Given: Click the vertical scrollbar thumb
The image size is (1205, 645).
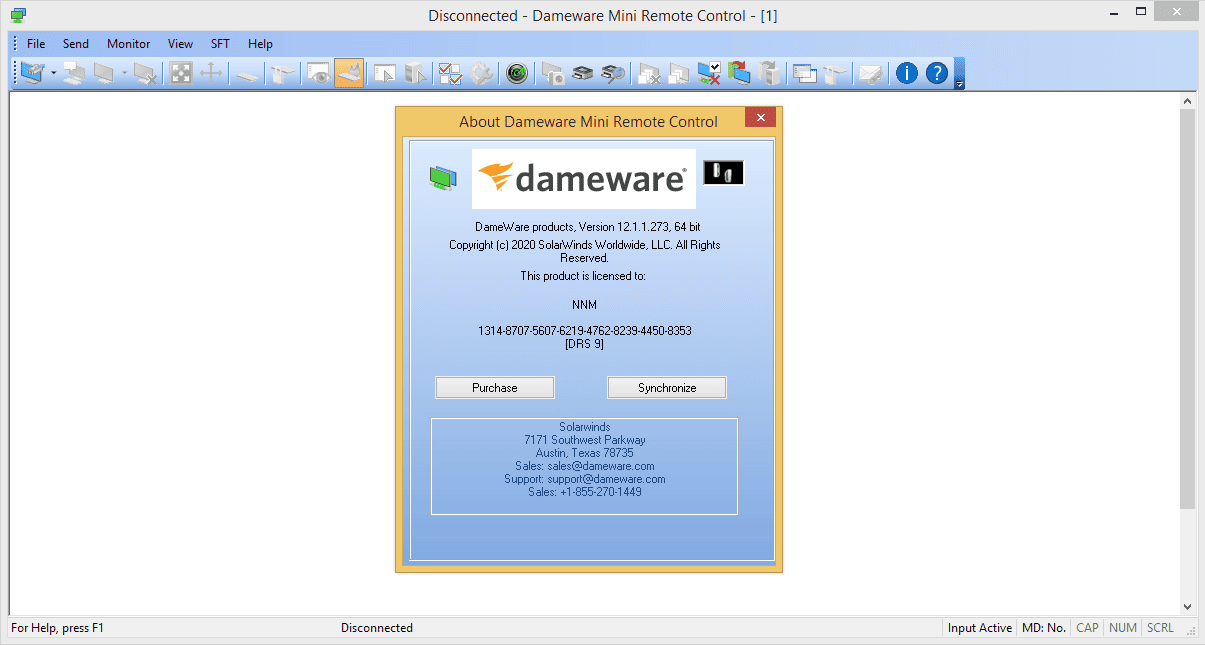Looking at the screenshot, I should tap(1187, 308).
